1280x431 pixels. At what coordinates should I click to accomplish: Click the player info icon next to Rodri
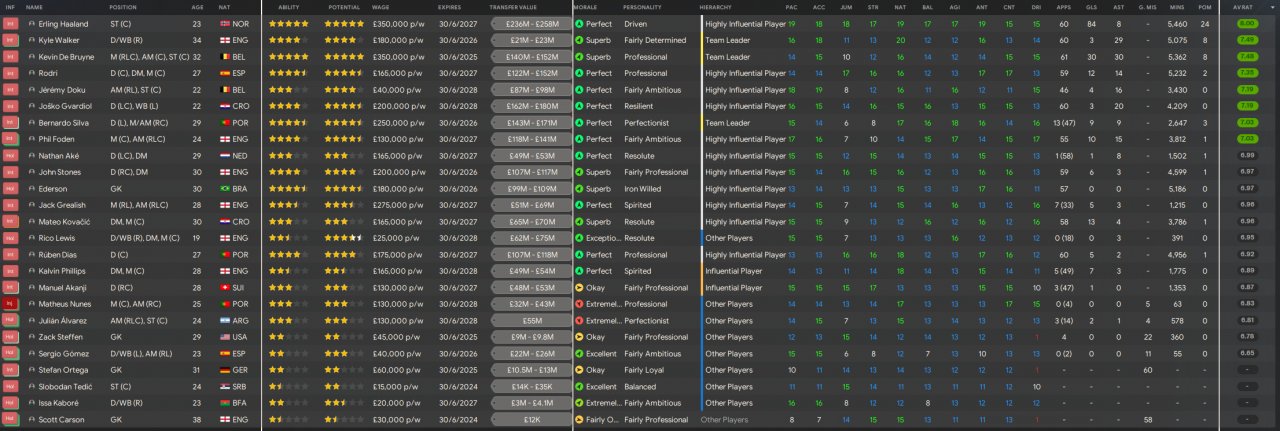pyautogui.click(x=30, y=72)
